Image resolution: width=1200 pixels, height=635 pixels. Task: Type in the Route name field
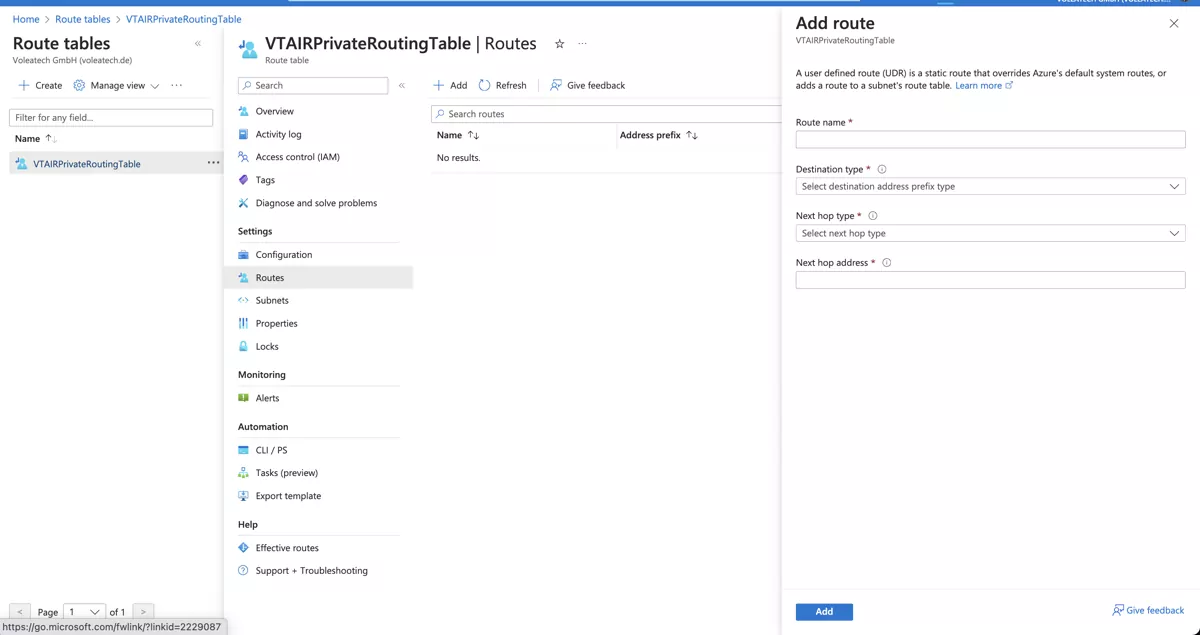point(989,139)
